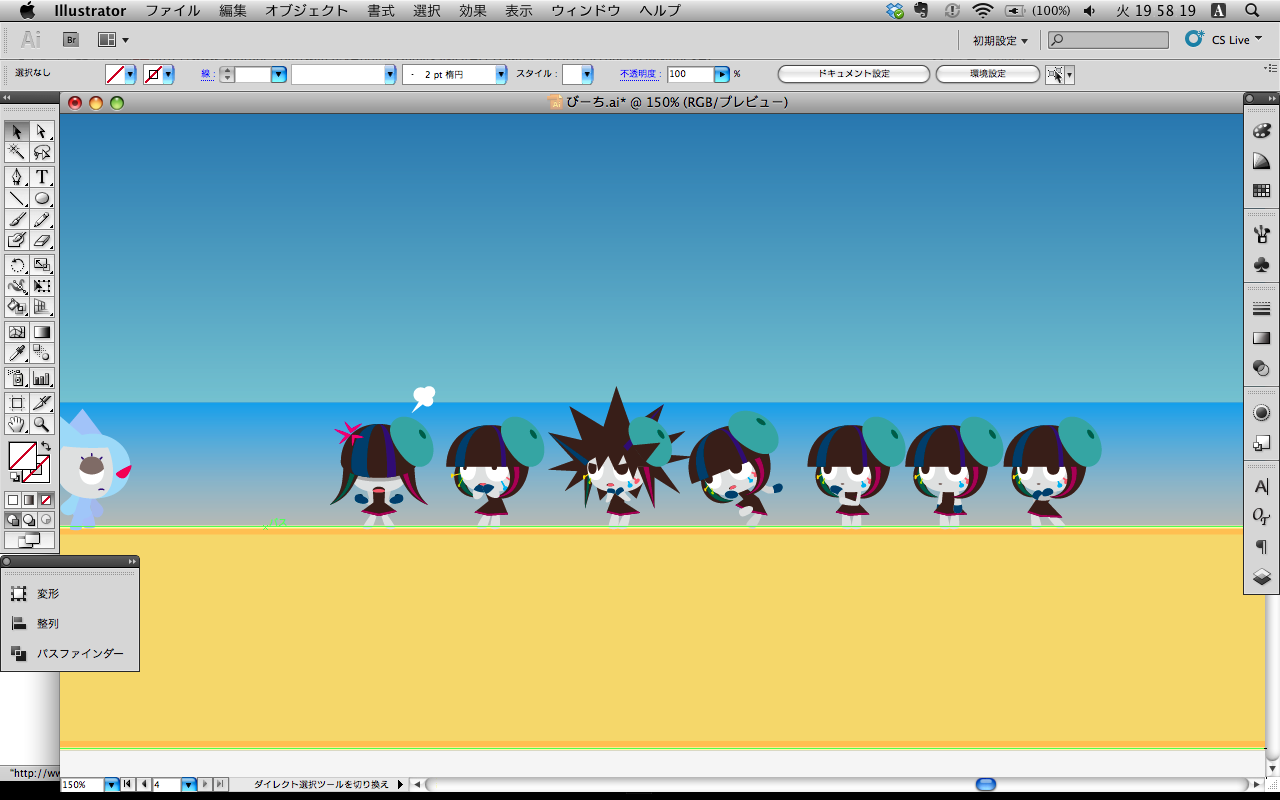Select the Scale tool
The height and width of the screenshot is (800, 1280).
click(42, 265)
